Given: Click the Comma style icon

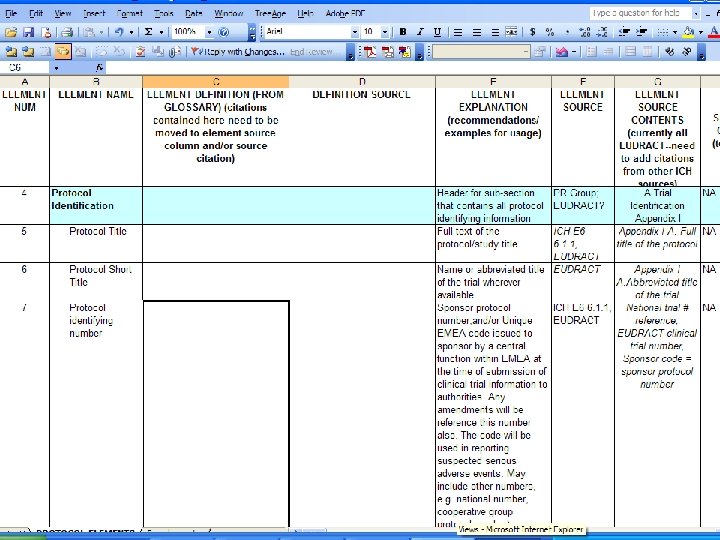Looking at the screenshot, I should (x=568, y=32).
